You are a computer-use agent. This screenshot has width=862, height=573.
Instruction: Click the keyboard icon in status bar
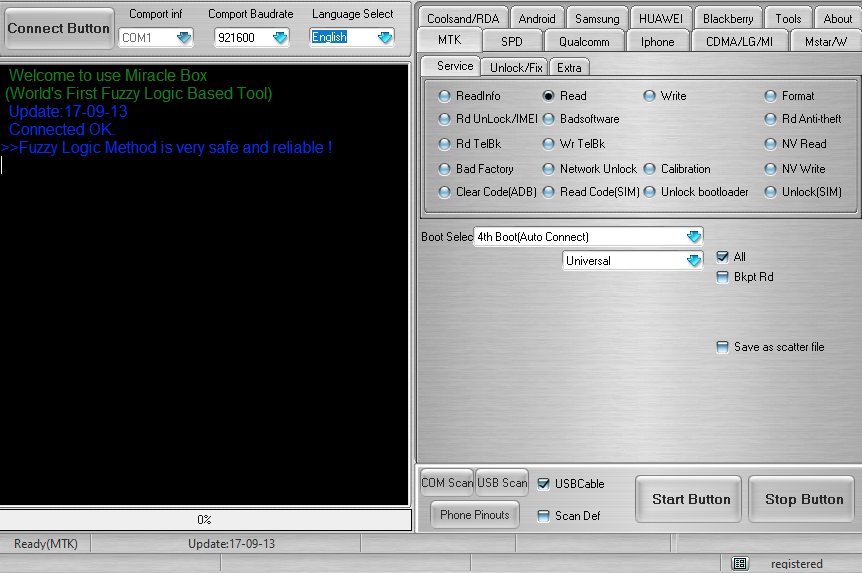[x=739, y=564]
